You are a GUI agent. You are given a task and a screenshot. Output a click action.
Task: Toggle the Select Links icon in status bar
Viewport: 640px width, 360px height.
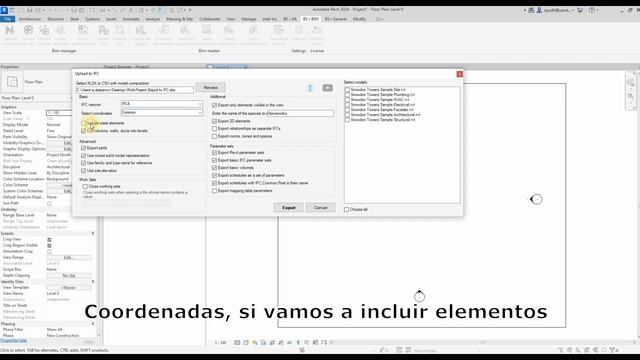[561, 350]
